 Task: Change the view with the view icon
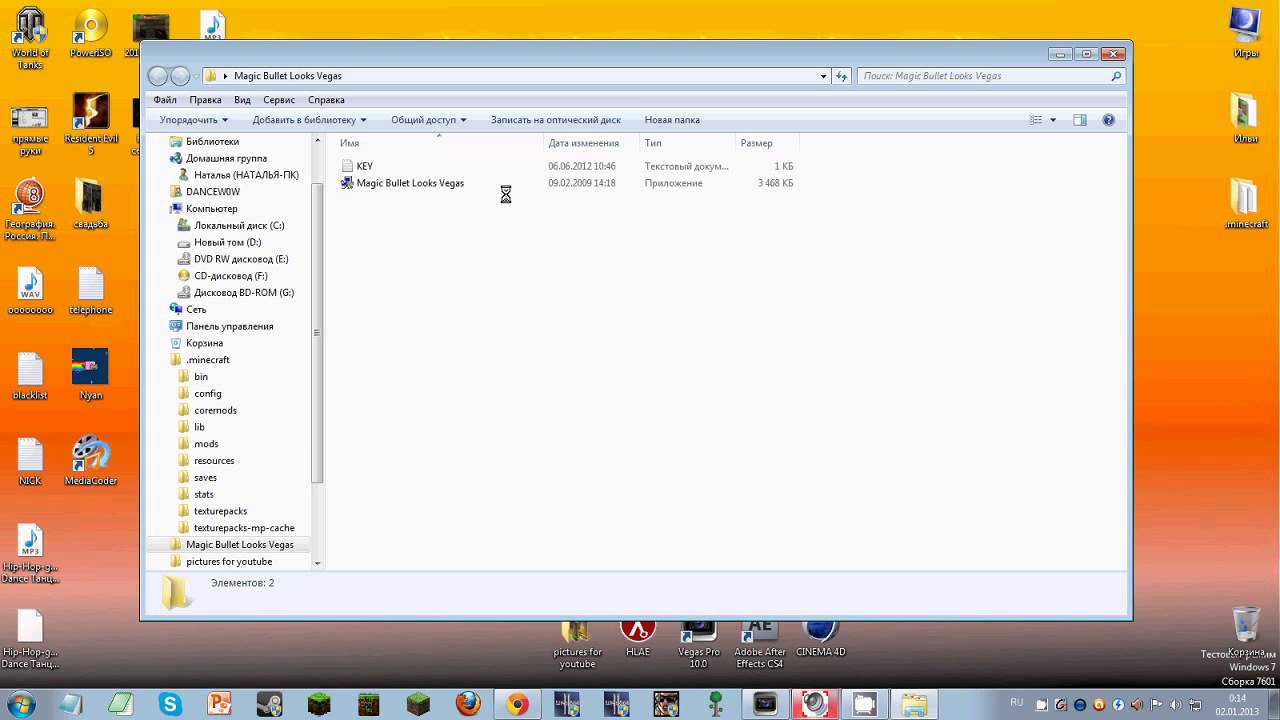(x=1036, y=120)
